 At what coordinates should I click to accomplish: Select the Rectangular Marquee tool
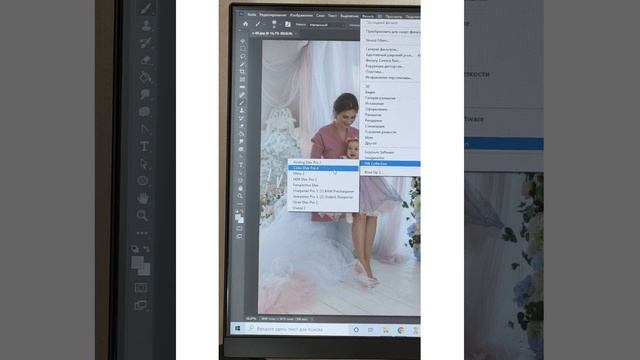click(243, 49)
